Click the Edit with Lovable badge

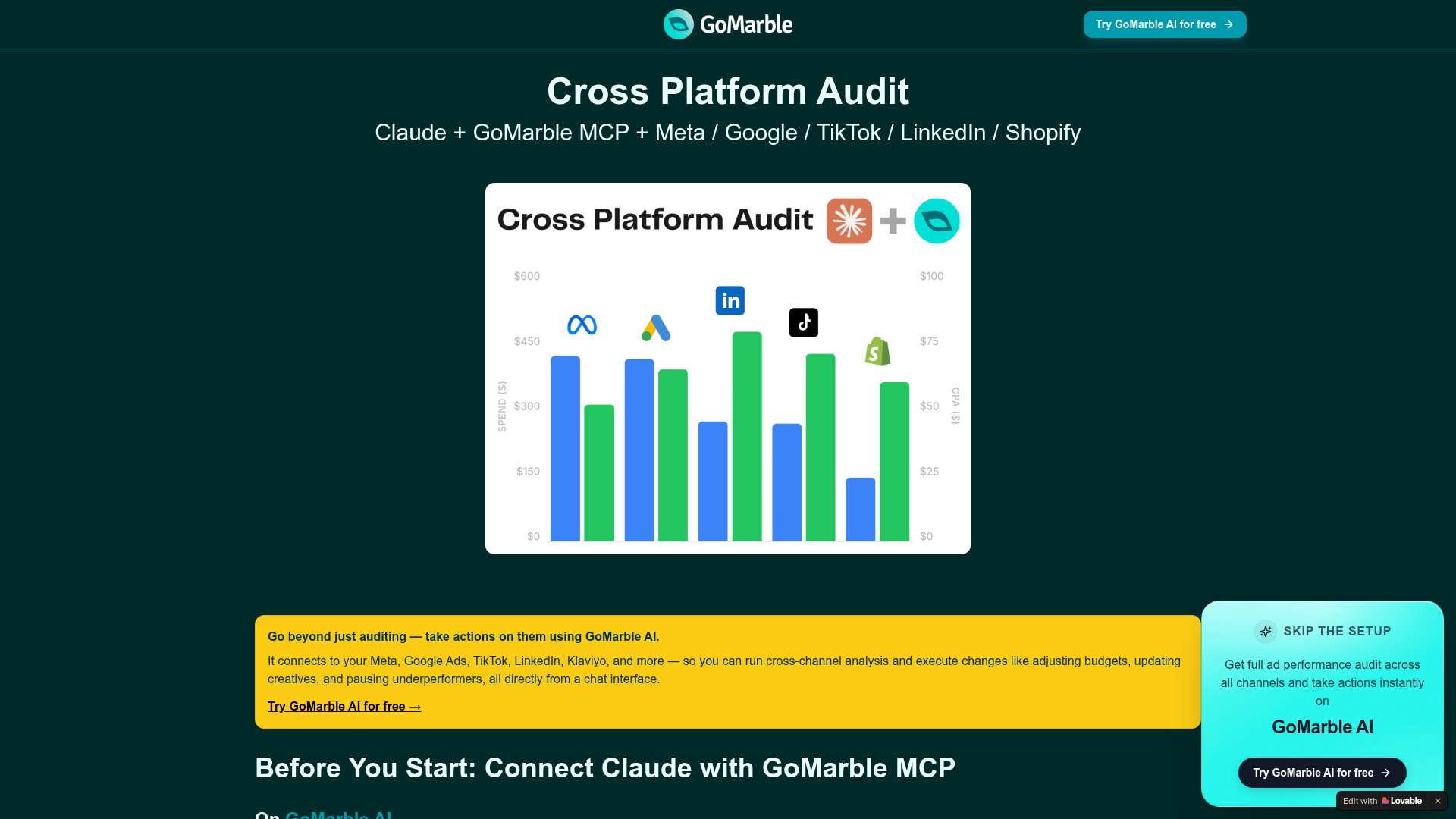(x=1382, y=801)
